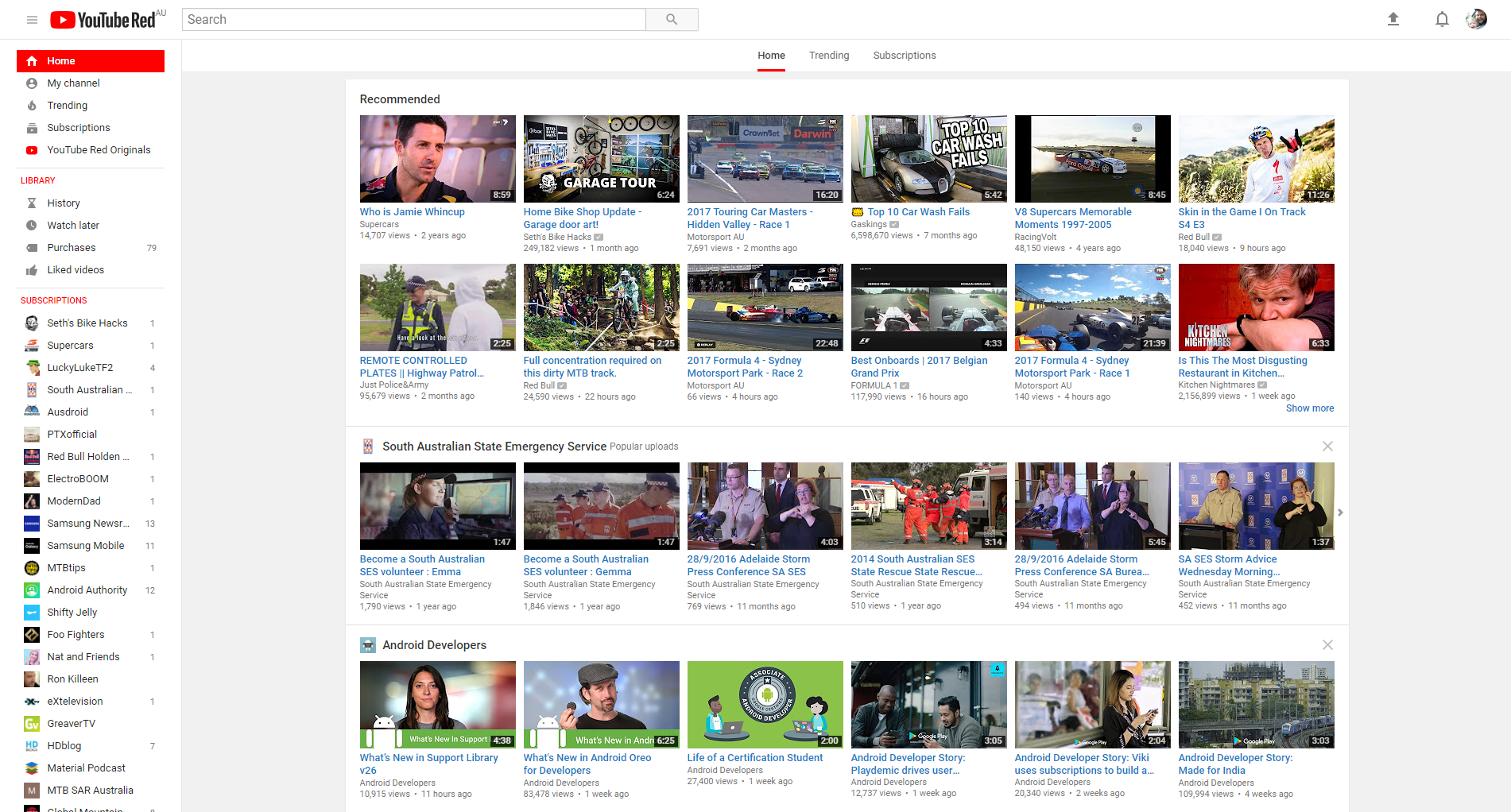Click the Samsung Newsroom channel icon

click(32, 524)
